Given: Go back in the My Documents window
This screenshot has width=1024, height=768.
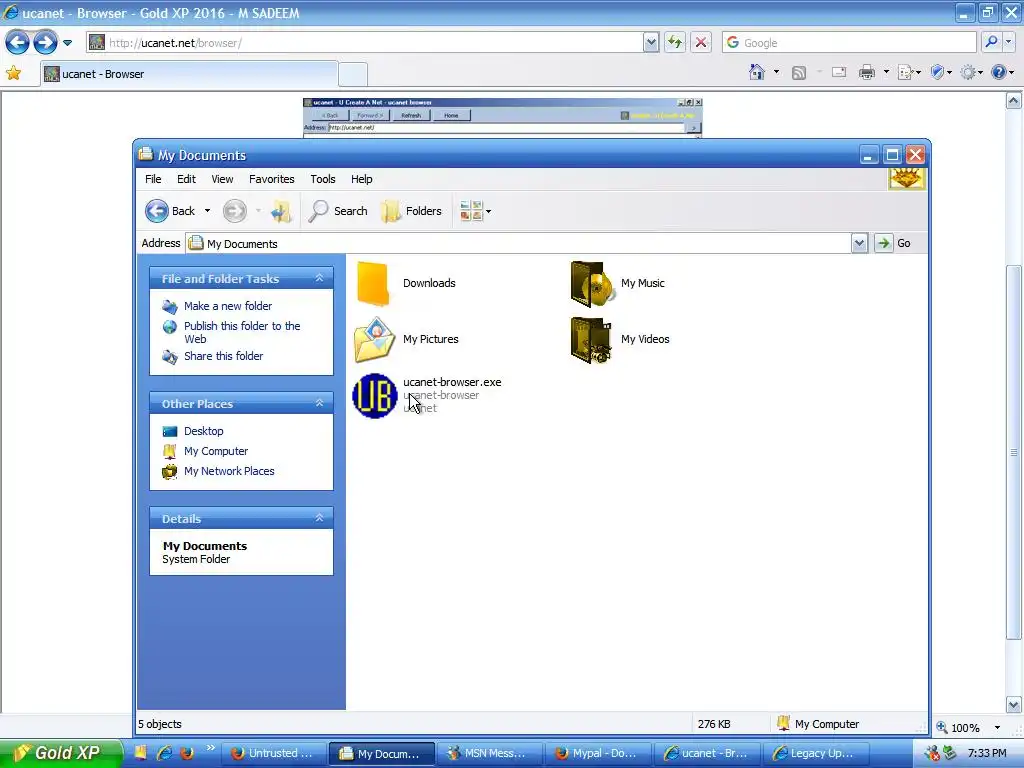Looking at the screenshot, I should [x=170, y=211].
